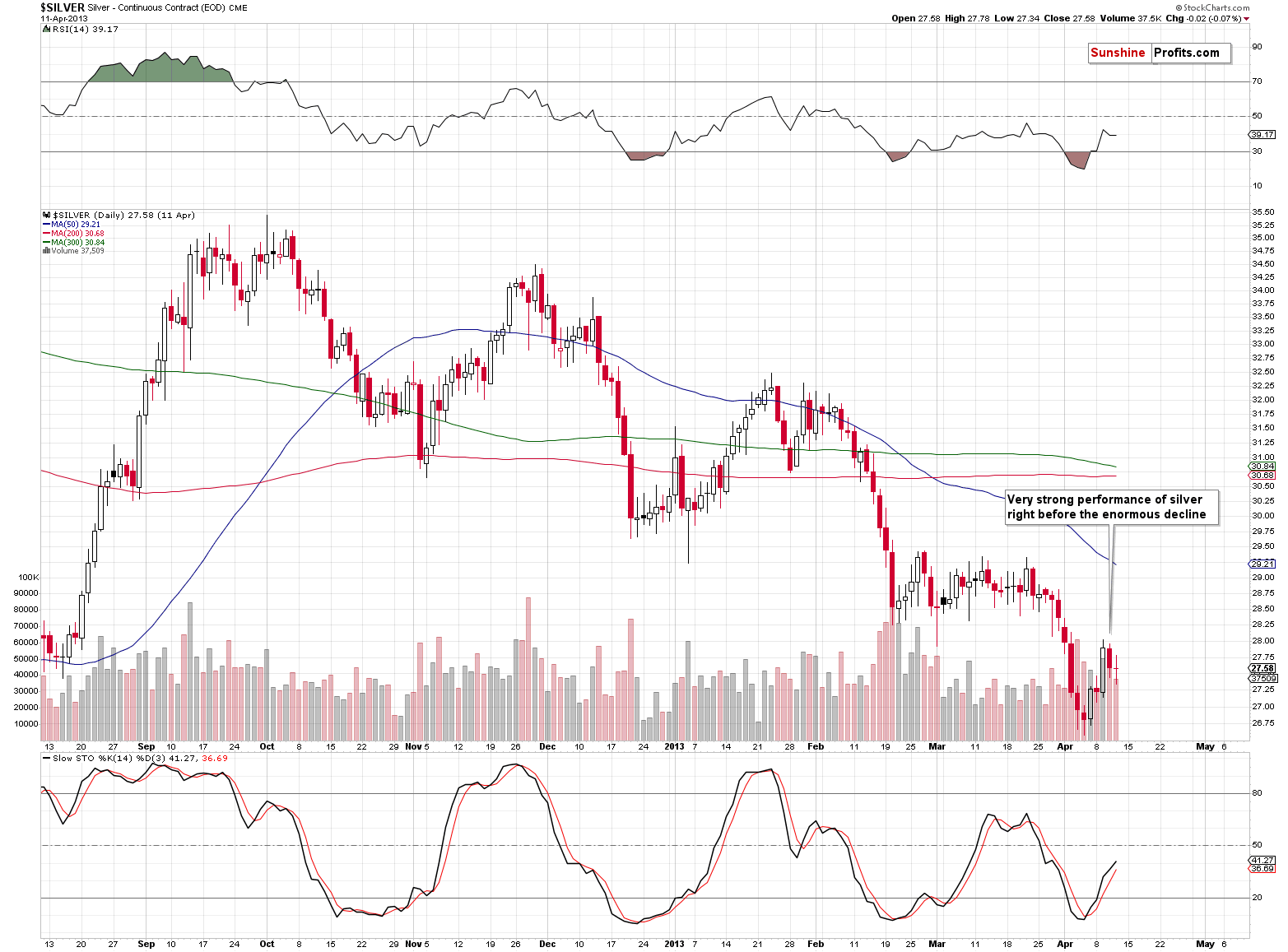Click the Mar month marker under price chart
Viewport: 1288px width, 952px height.
[x=937, y=747]
